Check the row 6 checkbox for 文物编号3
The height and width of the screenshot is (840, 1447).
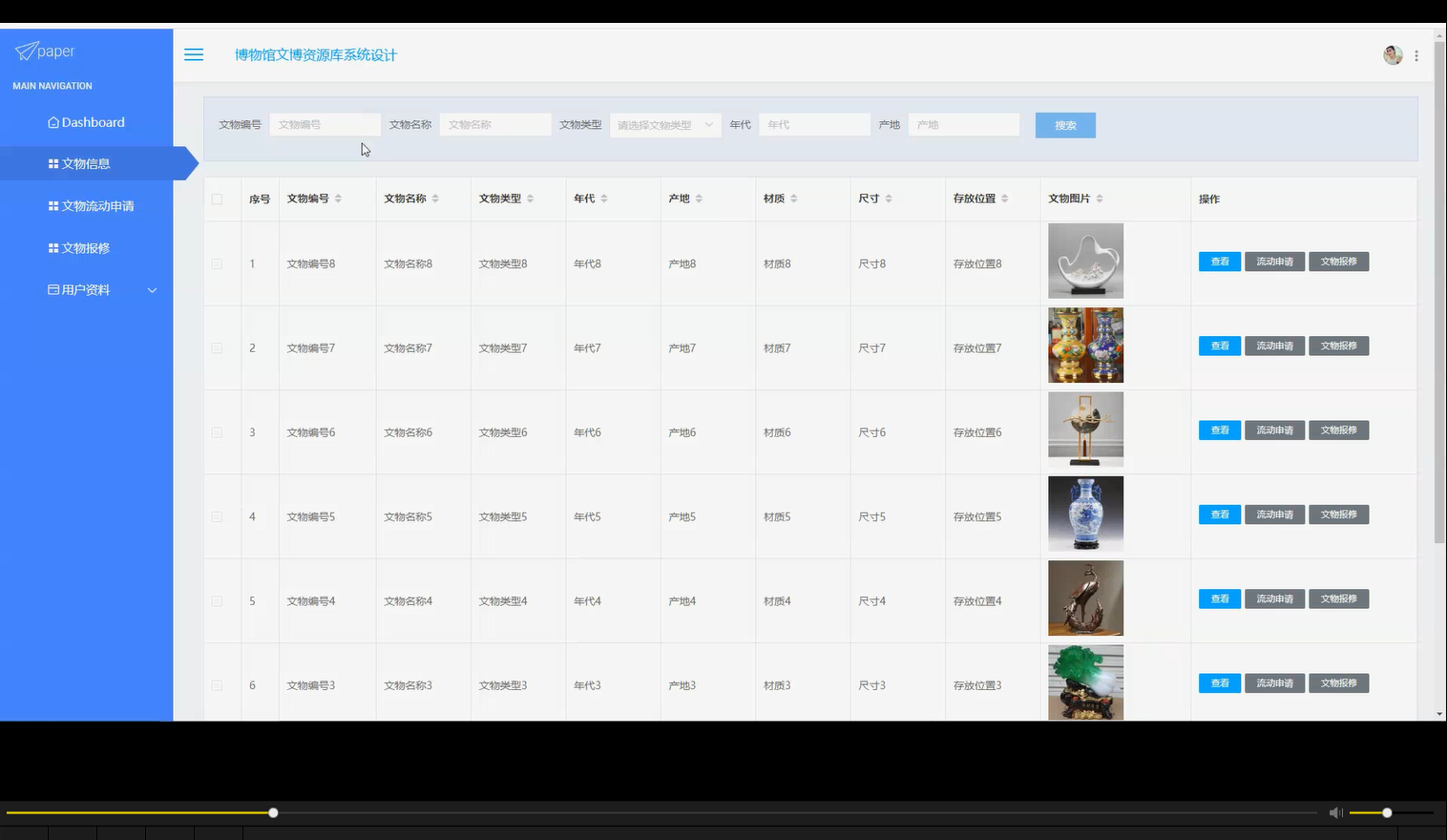(x=218, y=685)
